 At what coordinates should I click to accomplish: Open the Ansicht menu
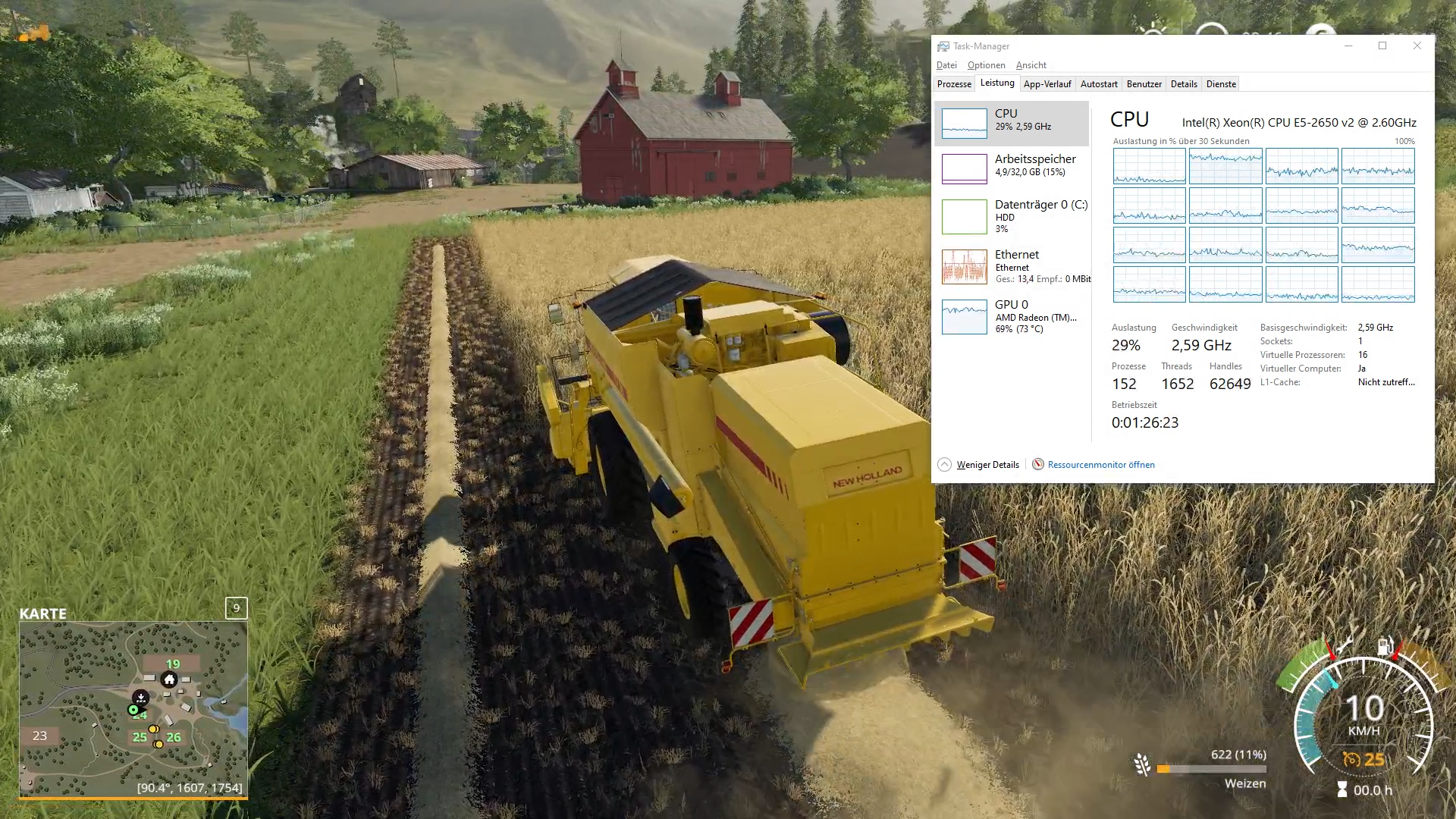(x=1031, y=65)
